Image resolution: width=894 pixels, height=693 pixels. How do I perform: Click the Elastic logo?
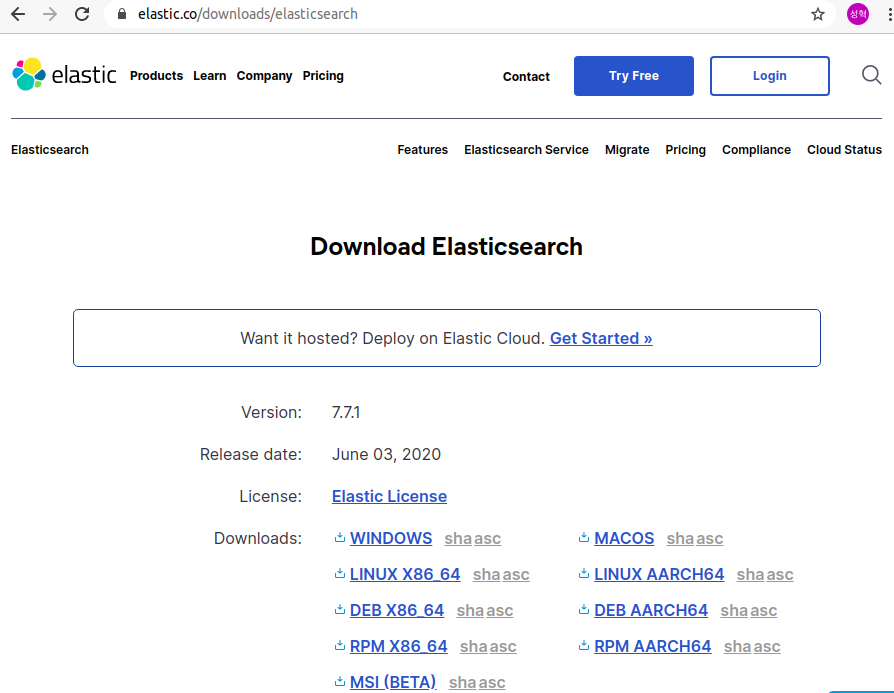64,75
